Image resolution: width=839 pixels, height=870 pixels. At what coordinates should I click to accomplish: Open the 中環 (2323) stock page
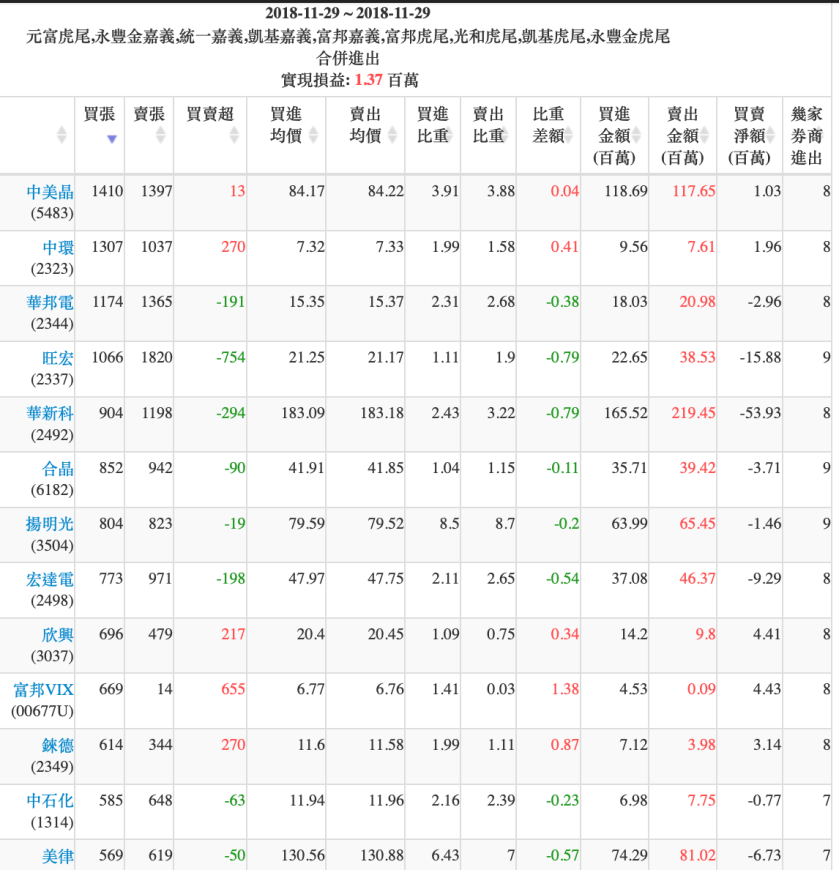pos(58,247)
